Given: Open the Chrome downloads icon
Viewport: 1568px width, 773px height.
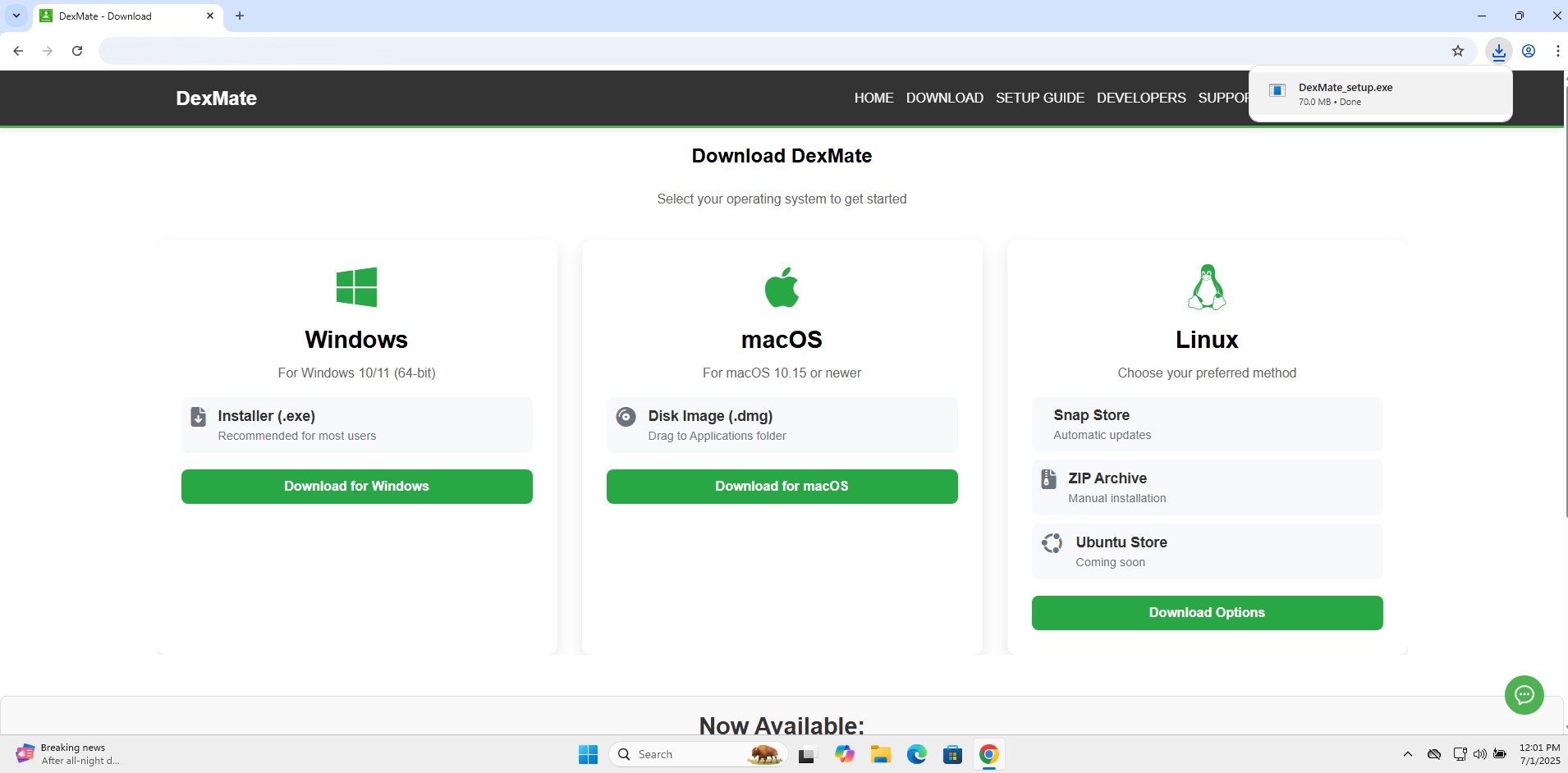Looking at the screenshot, I should [x=1498, y=51].
